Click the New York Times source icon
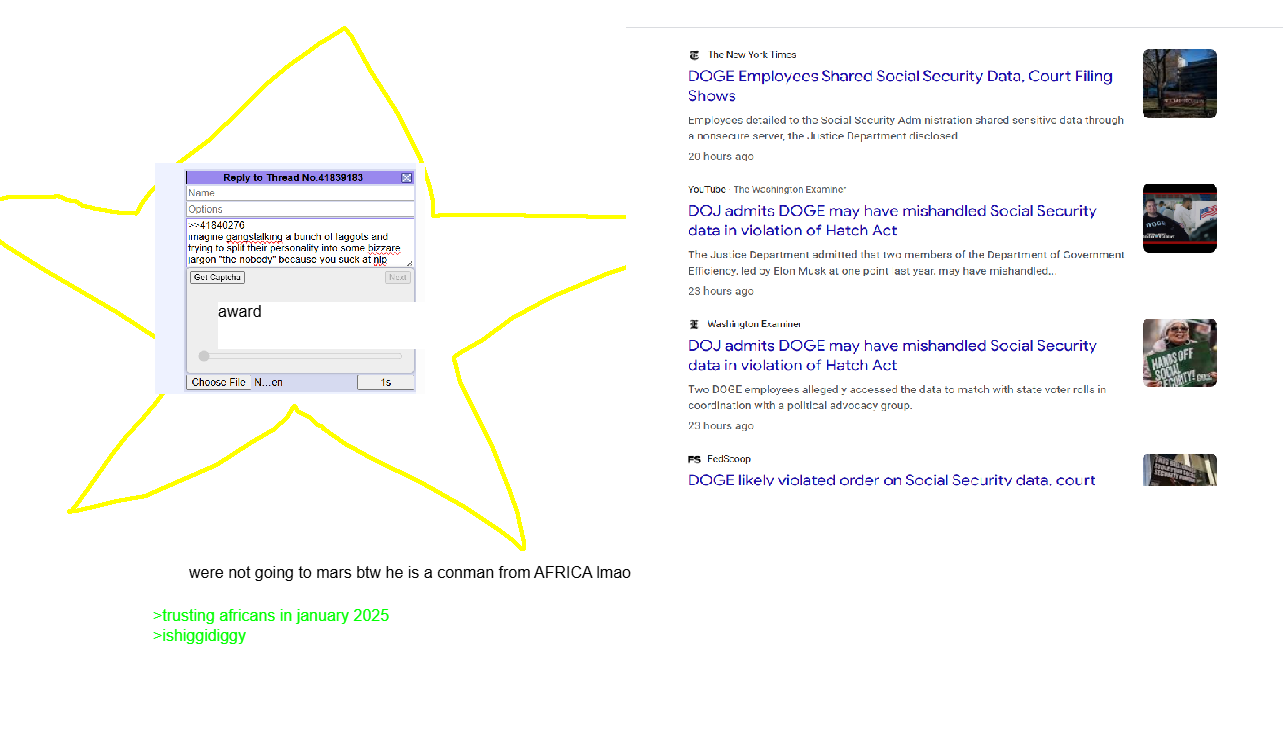 coord(694,55)
